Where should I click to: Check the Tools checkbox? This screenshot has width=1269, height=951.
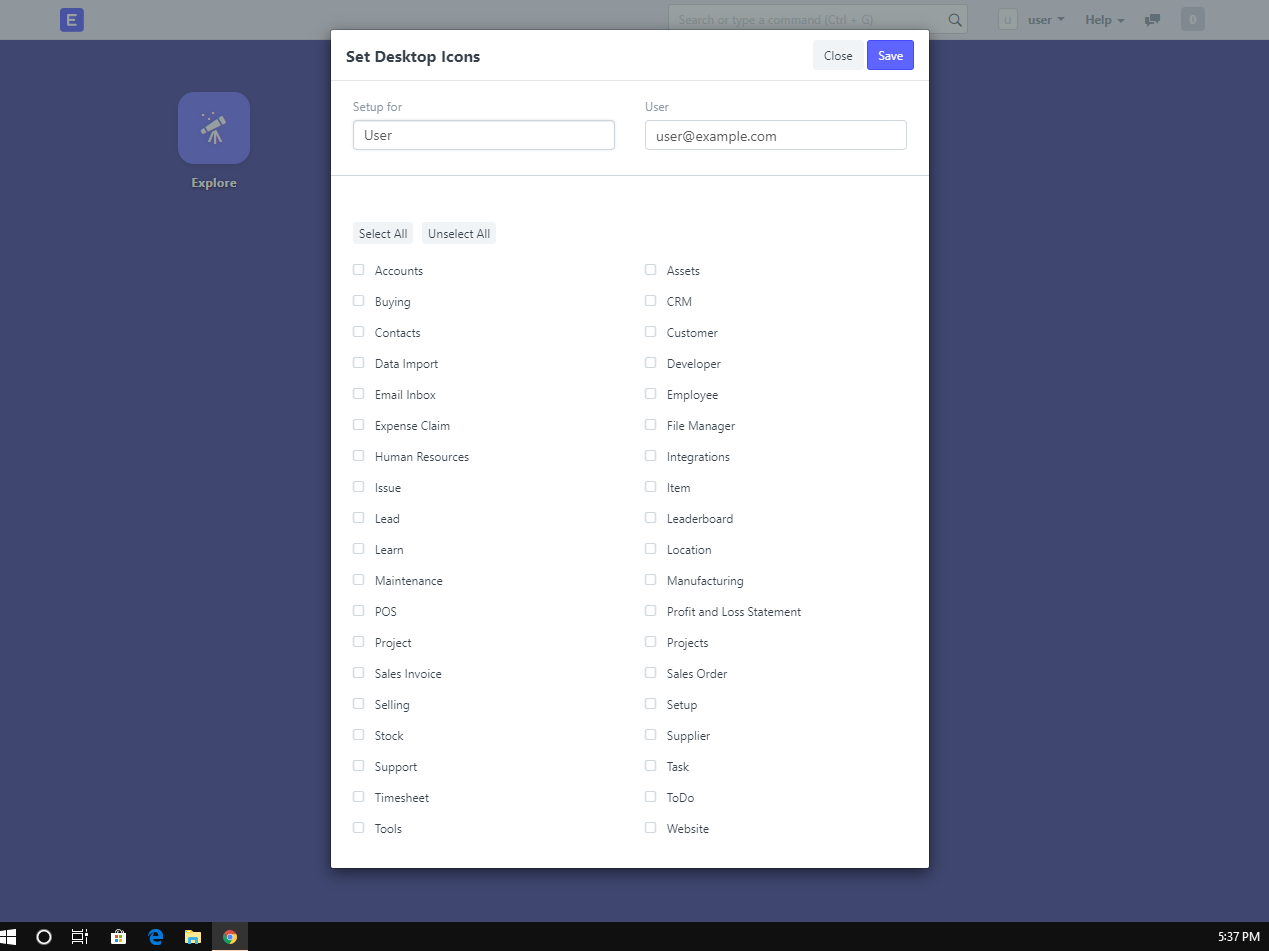point(359,828)
